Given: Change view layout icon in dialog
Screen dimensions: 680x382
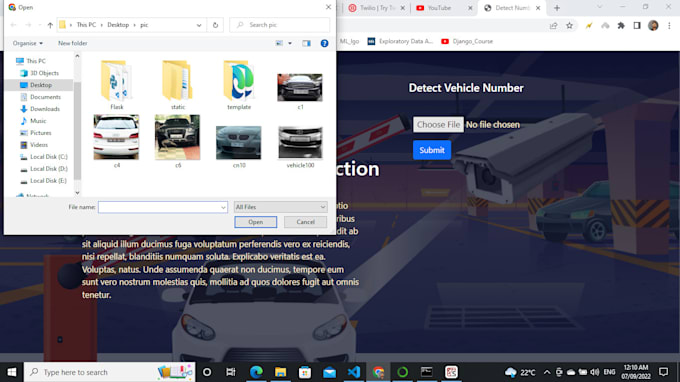Looking at the screenshot, I should 279,43.
